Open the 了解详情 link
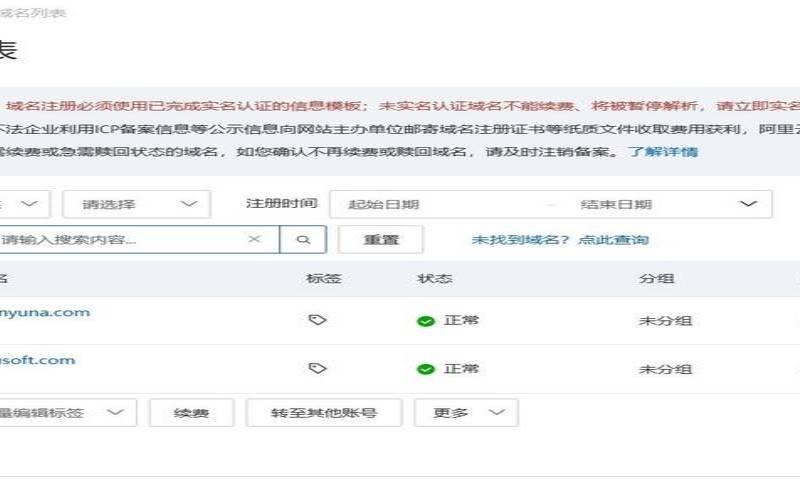800x500 pixels. pos(662,152)
